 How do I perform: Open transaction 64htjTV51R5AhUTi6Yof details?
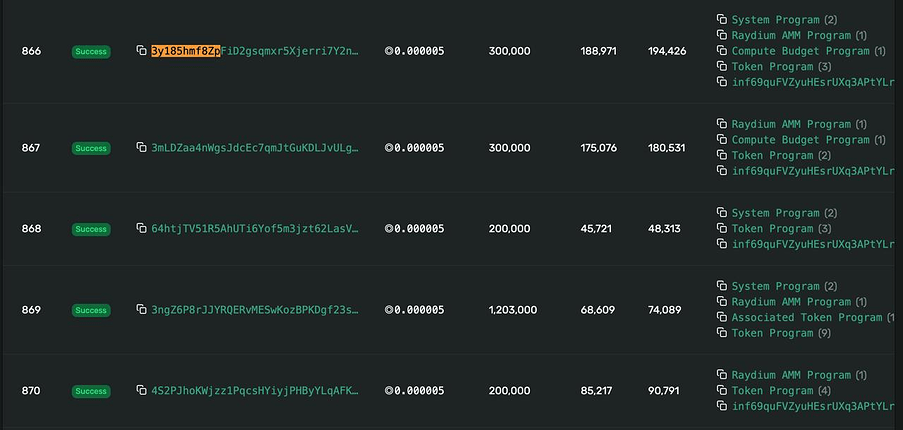pos(255,229)
